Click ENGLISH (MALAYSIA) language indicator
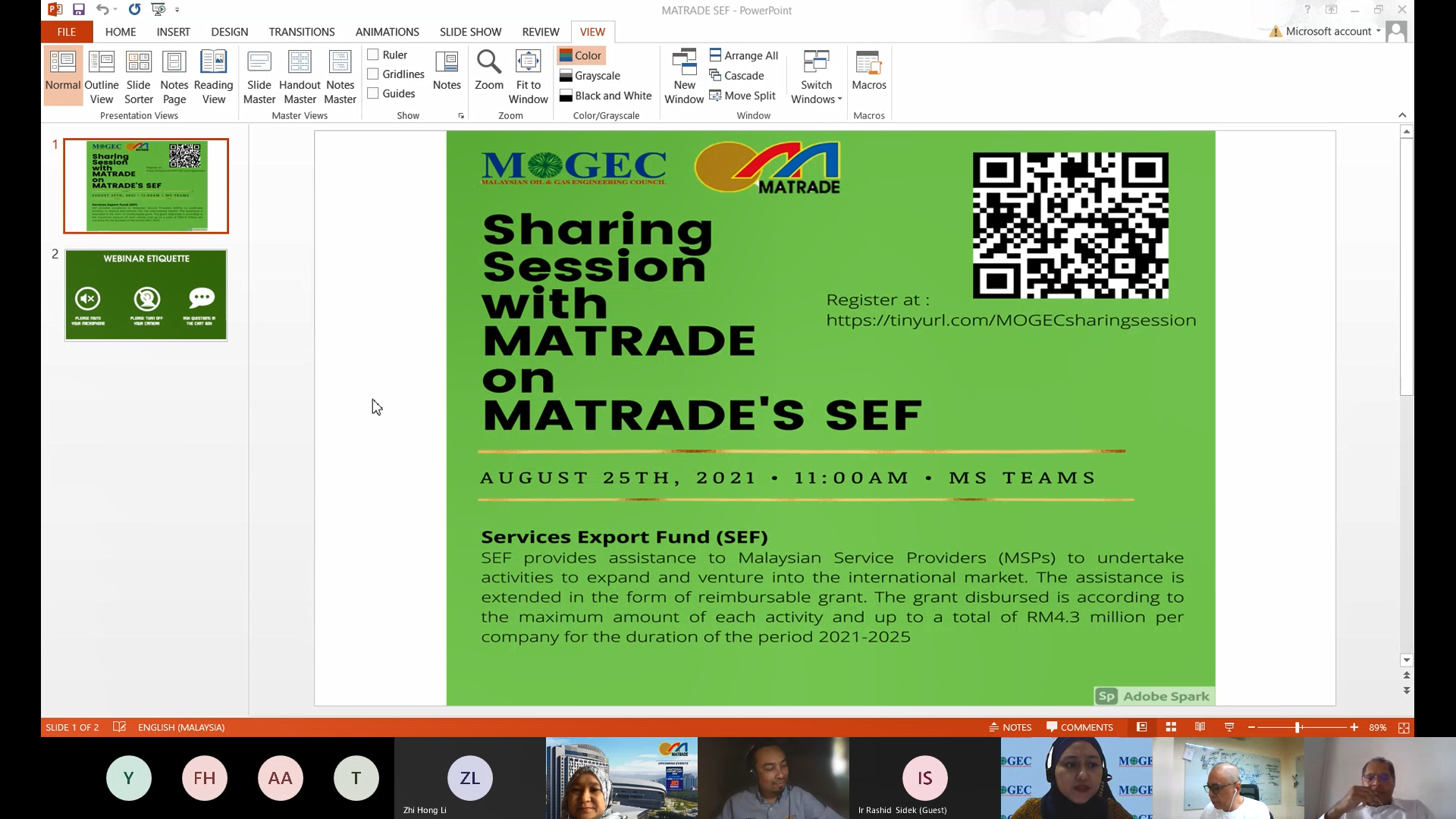Image resolution: width=1456 pixels, height=819 pixels. (x=181, y=727)
